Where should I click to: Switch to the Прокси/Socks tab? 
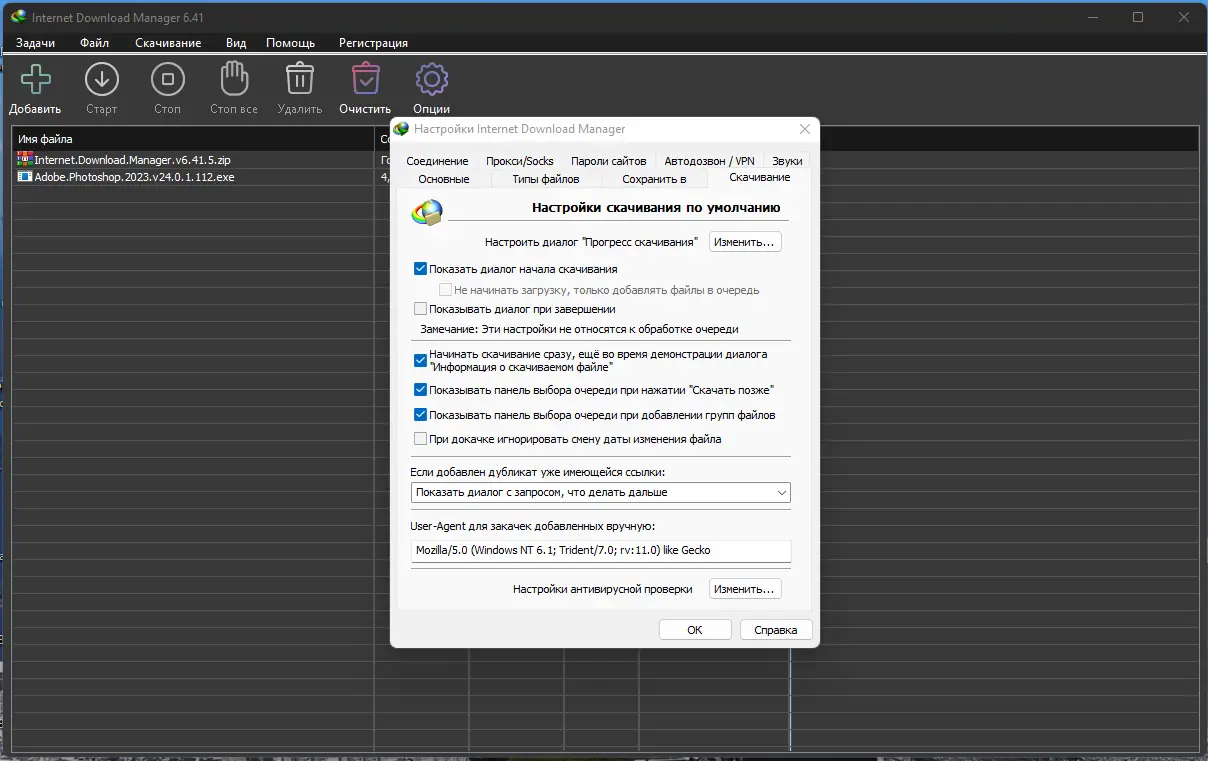click(x=520, y=161)
